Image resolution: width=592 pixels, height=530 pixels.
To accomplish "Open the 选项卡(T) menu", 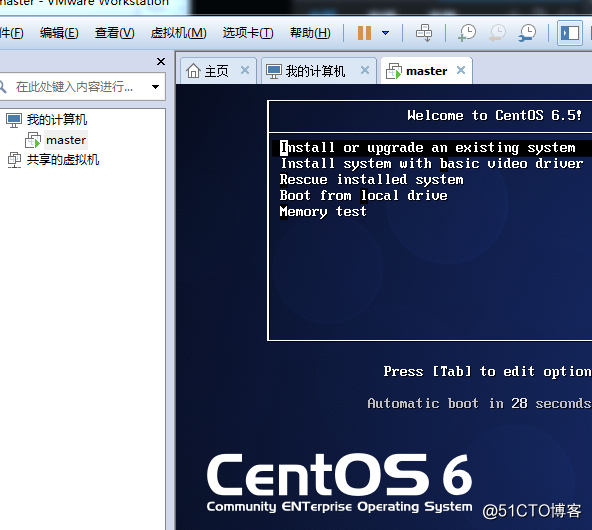I will coord(248,33).
